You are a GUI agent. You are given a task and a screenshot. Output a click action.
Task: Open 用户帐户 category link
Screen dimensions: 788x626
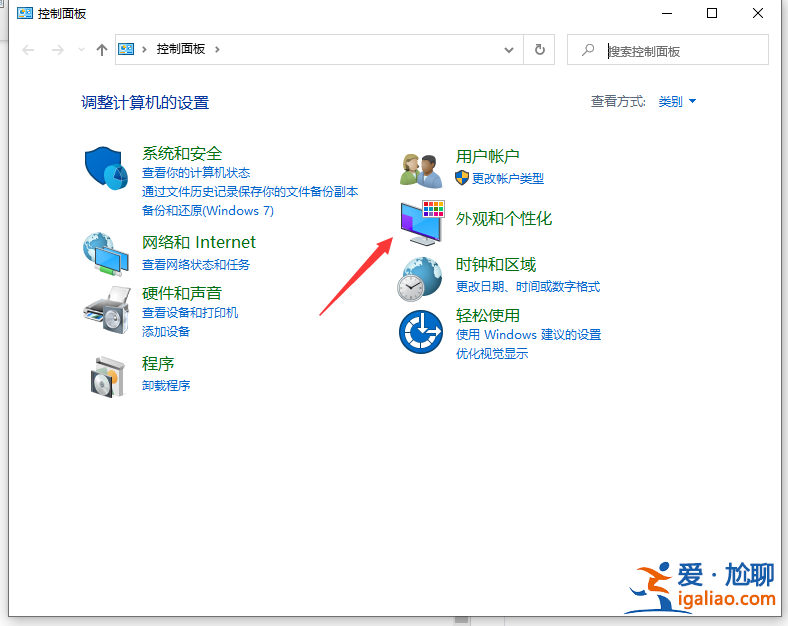tap(487, 156)
